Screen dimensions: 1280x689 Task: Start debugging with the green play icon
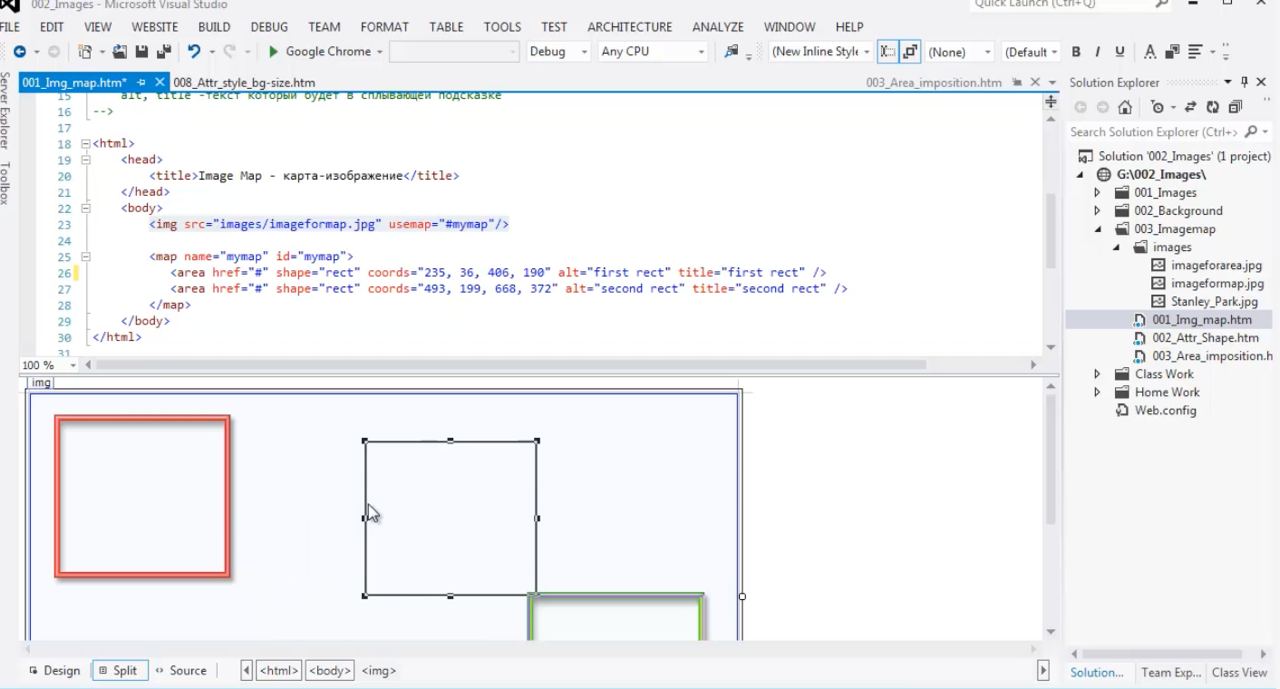pyautogui.click(x=273, y=52)
